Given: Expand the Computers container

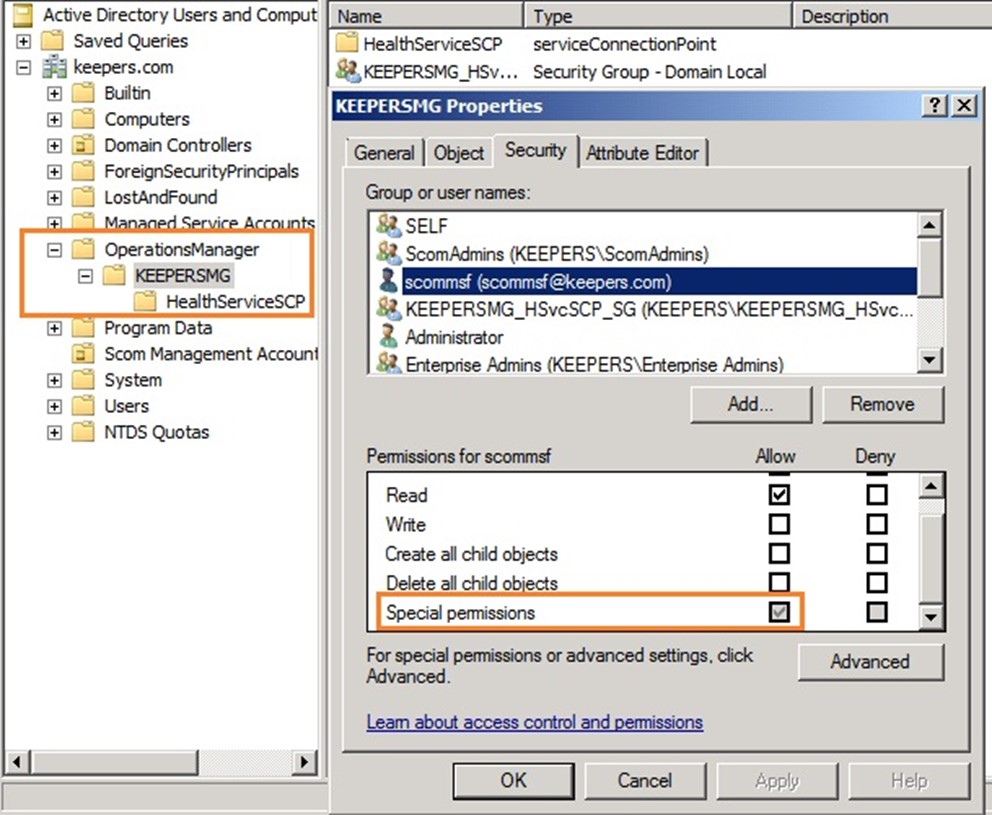Looking at the screenshot, I should pos(54,119).
